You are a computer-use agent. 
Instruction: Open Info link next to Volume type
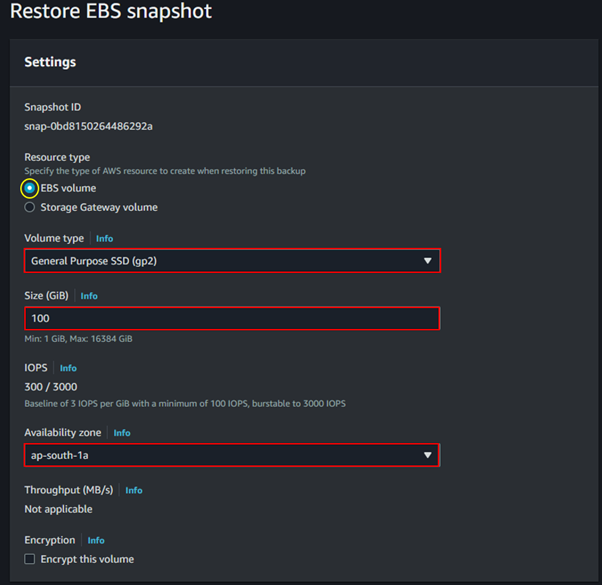pyautogui.click(x=104, y=238)
